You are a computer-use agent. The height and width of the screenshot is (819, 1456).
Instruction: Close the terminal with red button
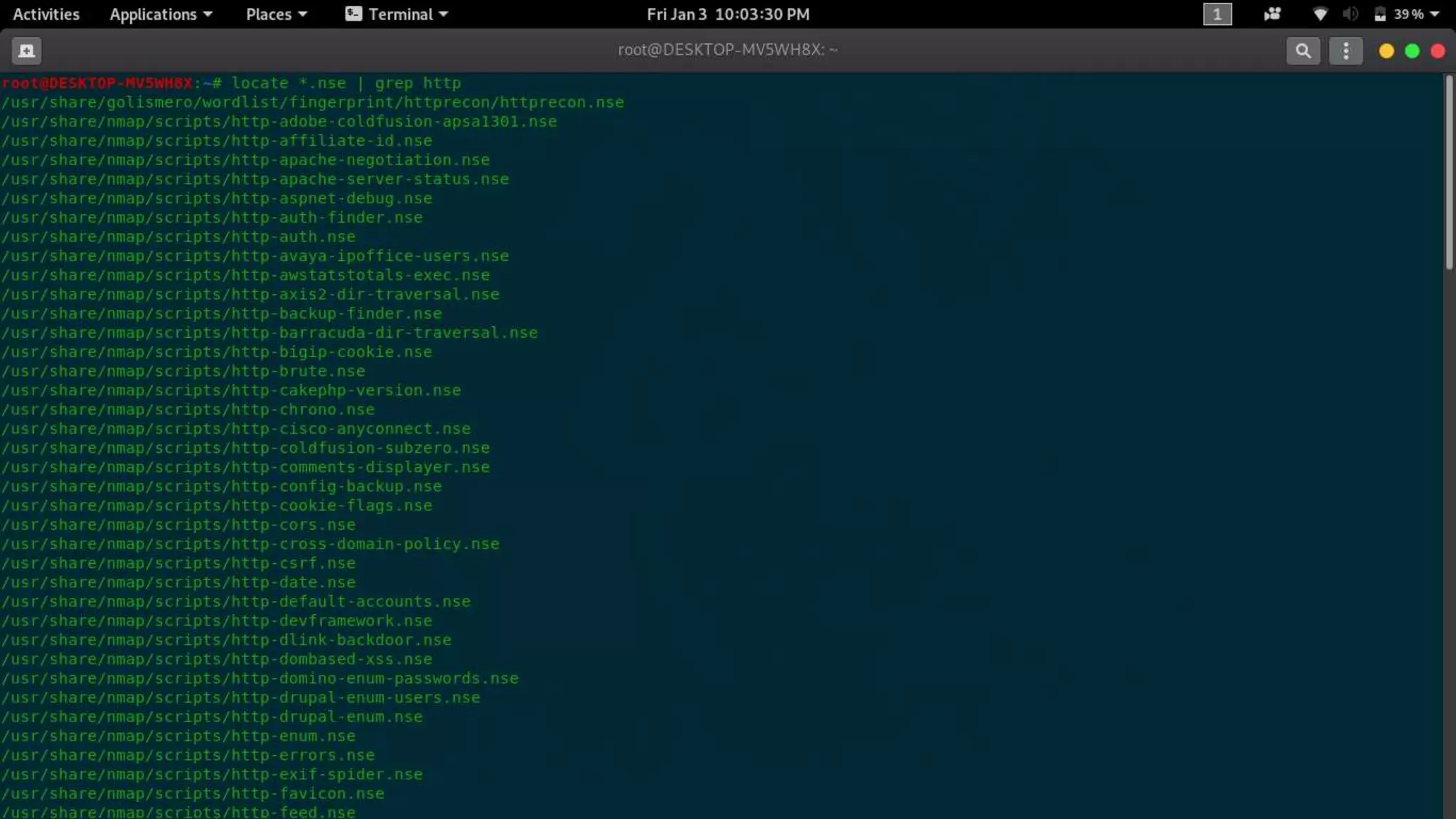click(x=1438, y=51)
